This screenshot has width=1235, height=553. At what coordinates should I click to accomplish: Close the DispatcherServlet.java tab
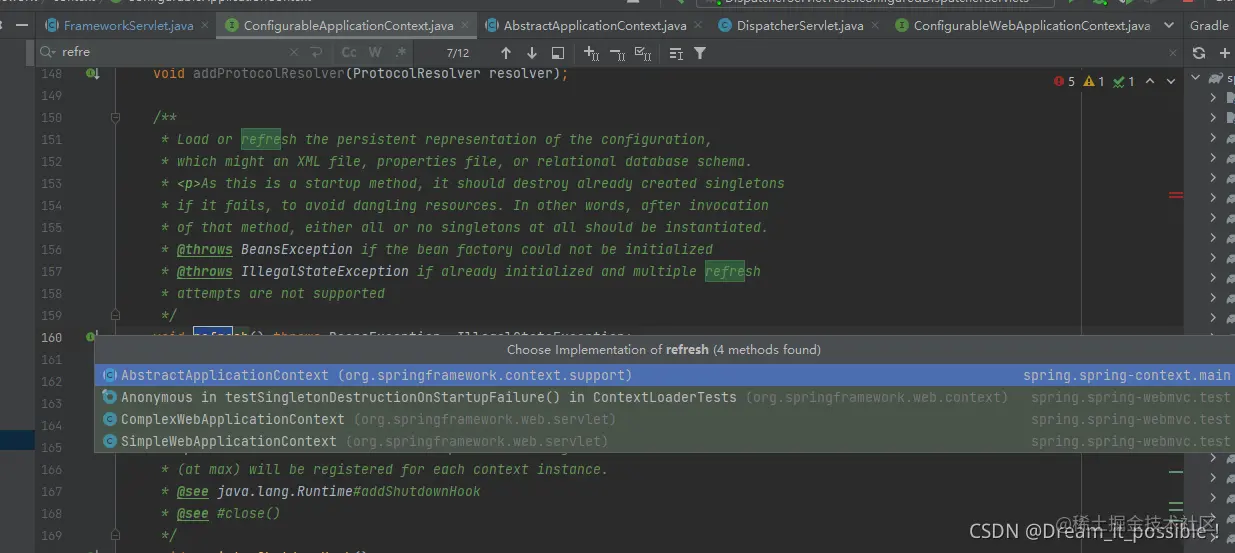[x=874, y=26]
